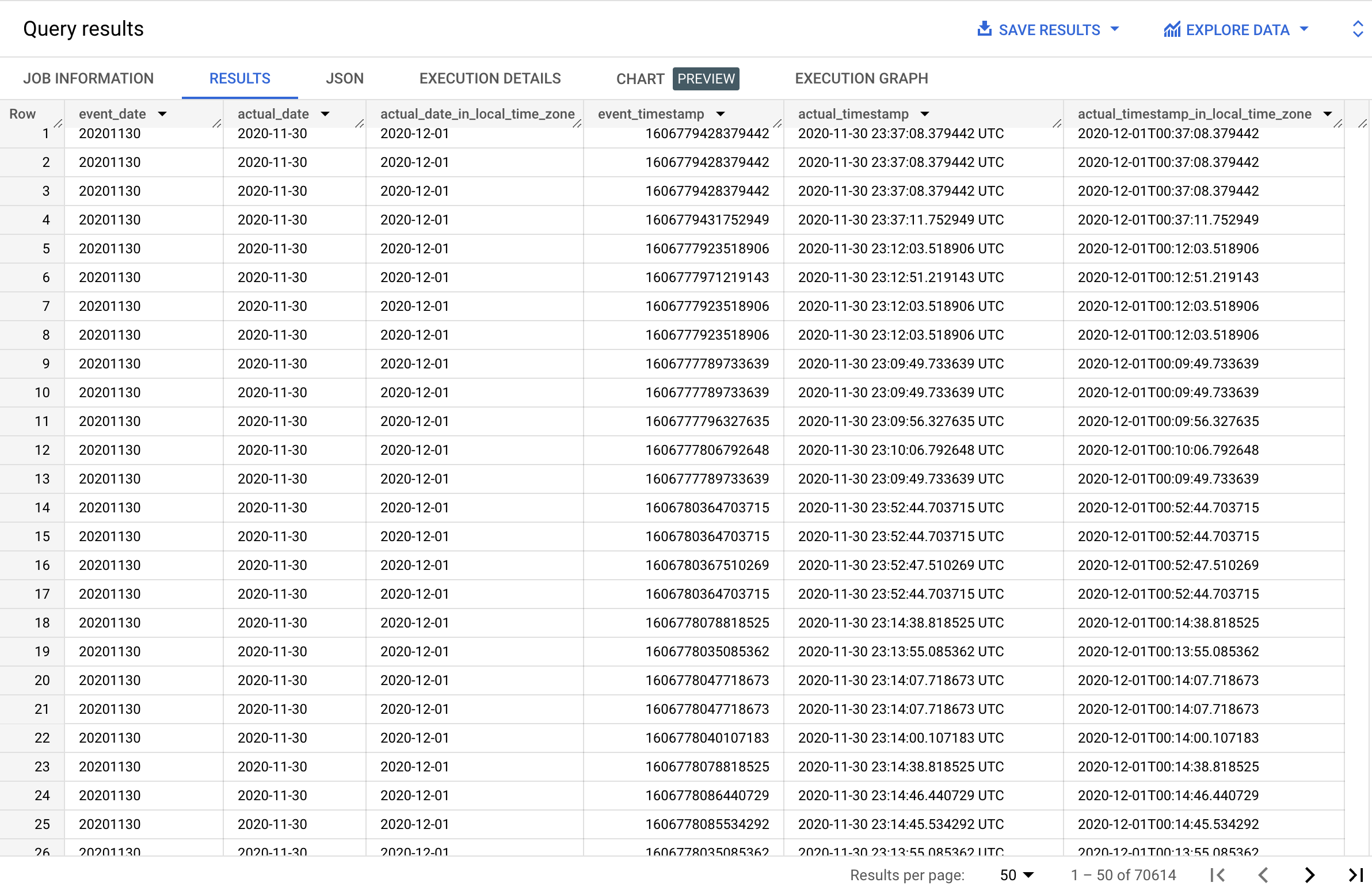This screenshot has height=890, width=1372.
Task: Open the actual_date column sort dropdown
Action: click(325, 113)
